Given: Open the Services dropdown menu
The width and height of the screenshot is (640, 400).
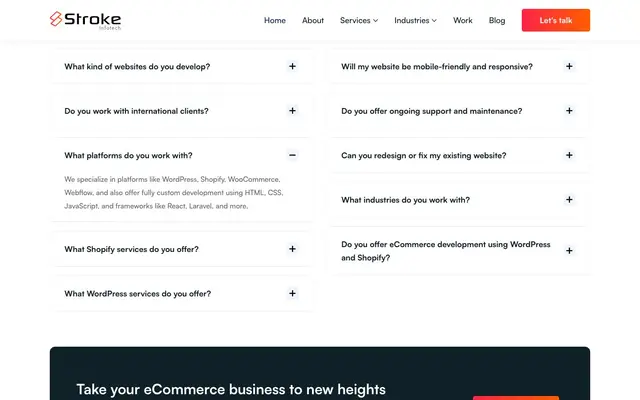Looking at the screenshot, I should click(359, 20).
